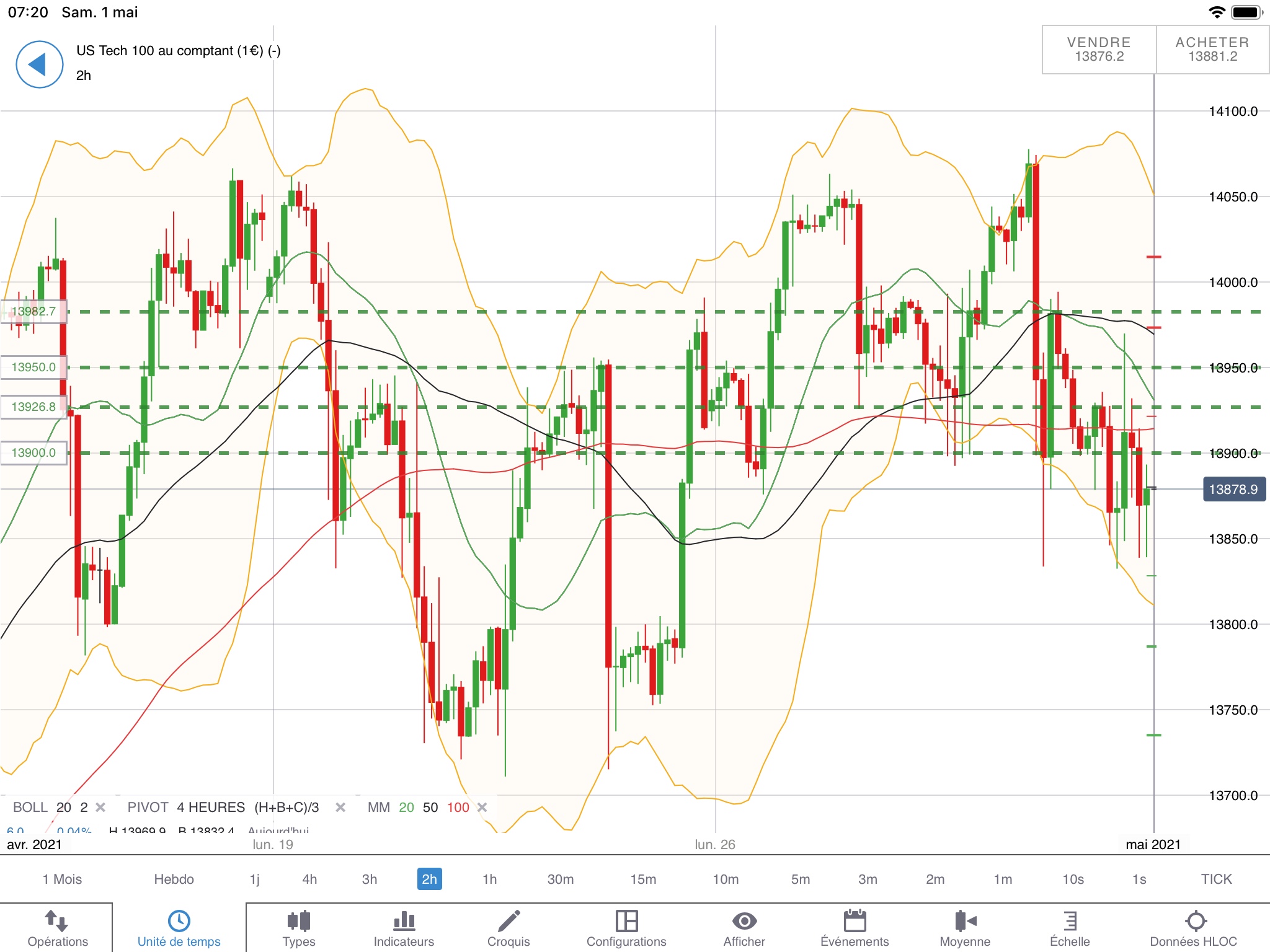Select the Croquis pencil tool
Image resolution: width=1270 pixels, height=952 pixels.
(508, 921)
